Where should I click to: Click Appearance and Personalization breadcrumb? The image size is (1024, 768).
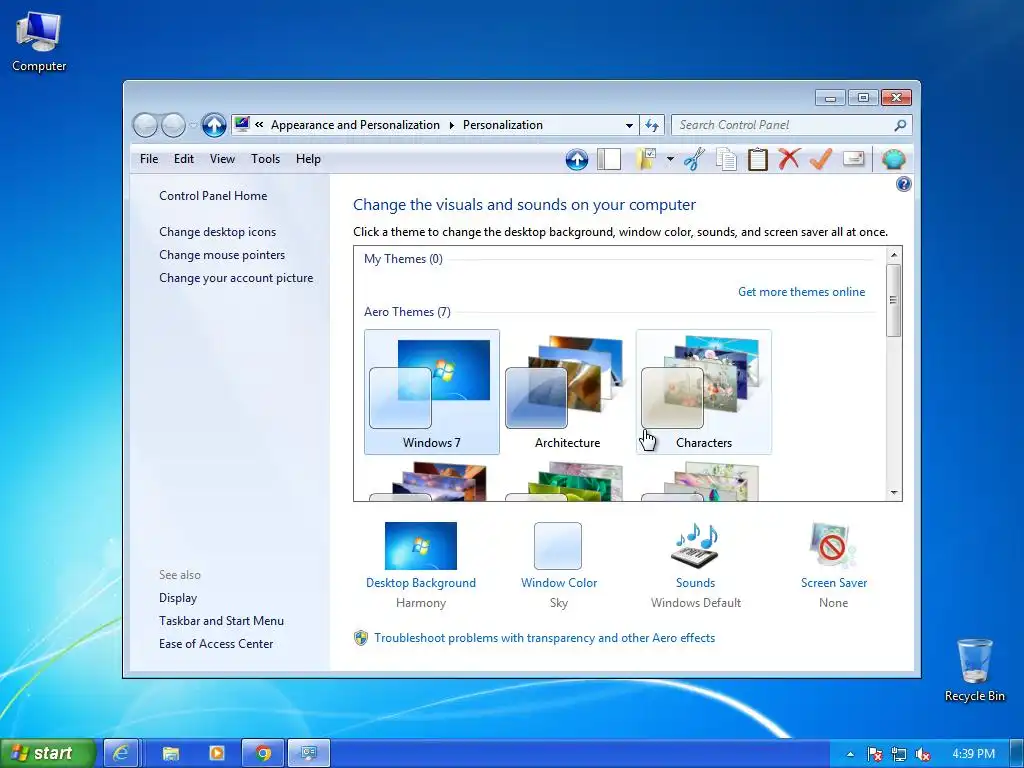coord(355,125)
